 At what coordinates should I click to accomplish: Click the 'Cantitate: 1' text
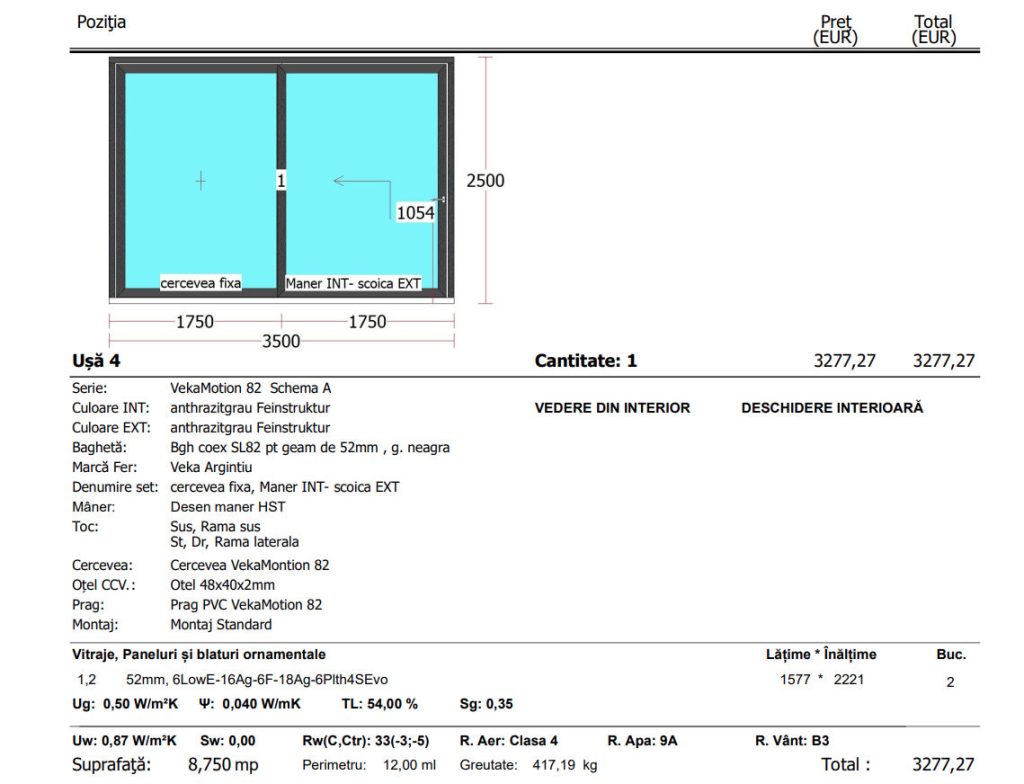point(585,361)
